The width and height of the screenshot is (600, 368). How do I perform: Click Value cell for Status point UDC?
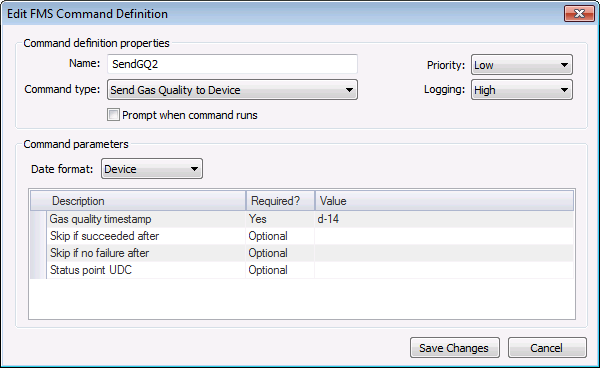[x=444, y=270]
